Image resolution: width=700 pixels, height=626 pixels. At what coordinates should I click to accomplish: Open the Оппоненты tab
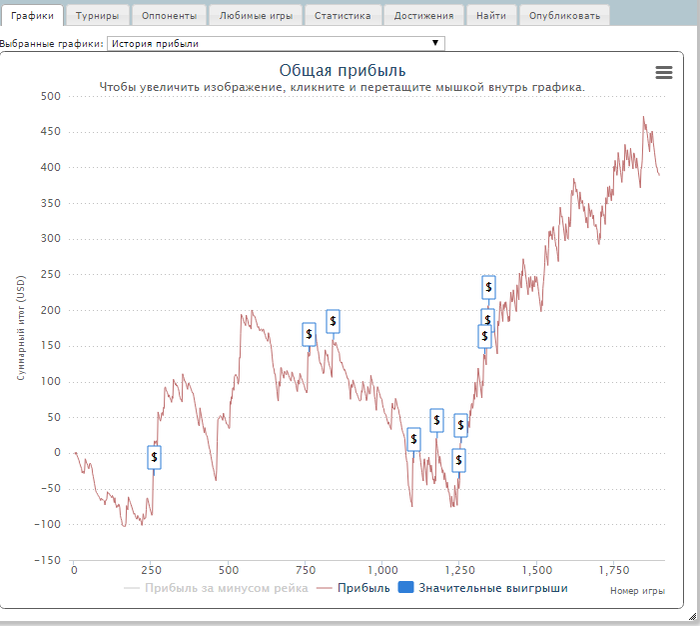click(x=169, y=16)
